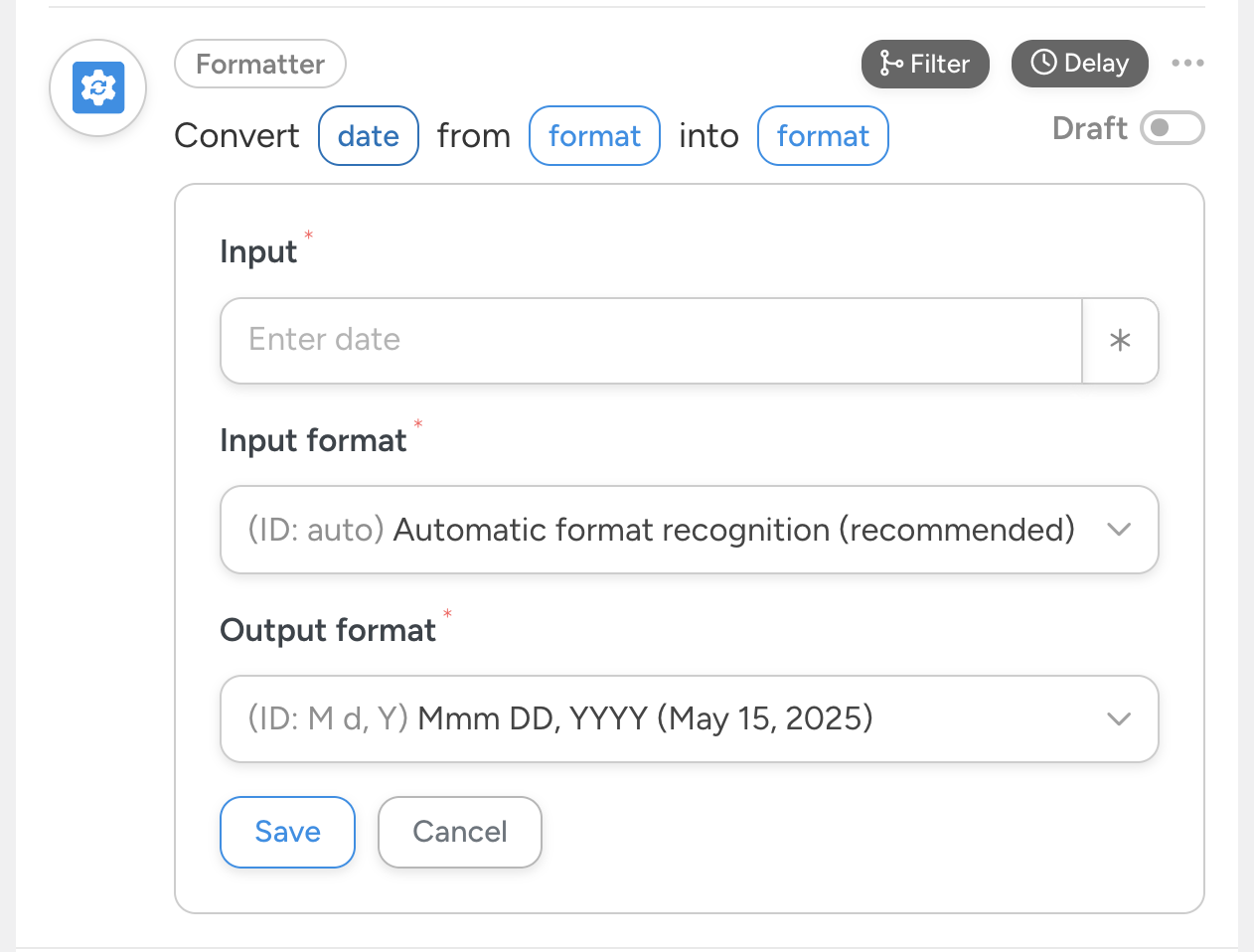Click the asterisk icon beside the date input

coord(1120,341)
